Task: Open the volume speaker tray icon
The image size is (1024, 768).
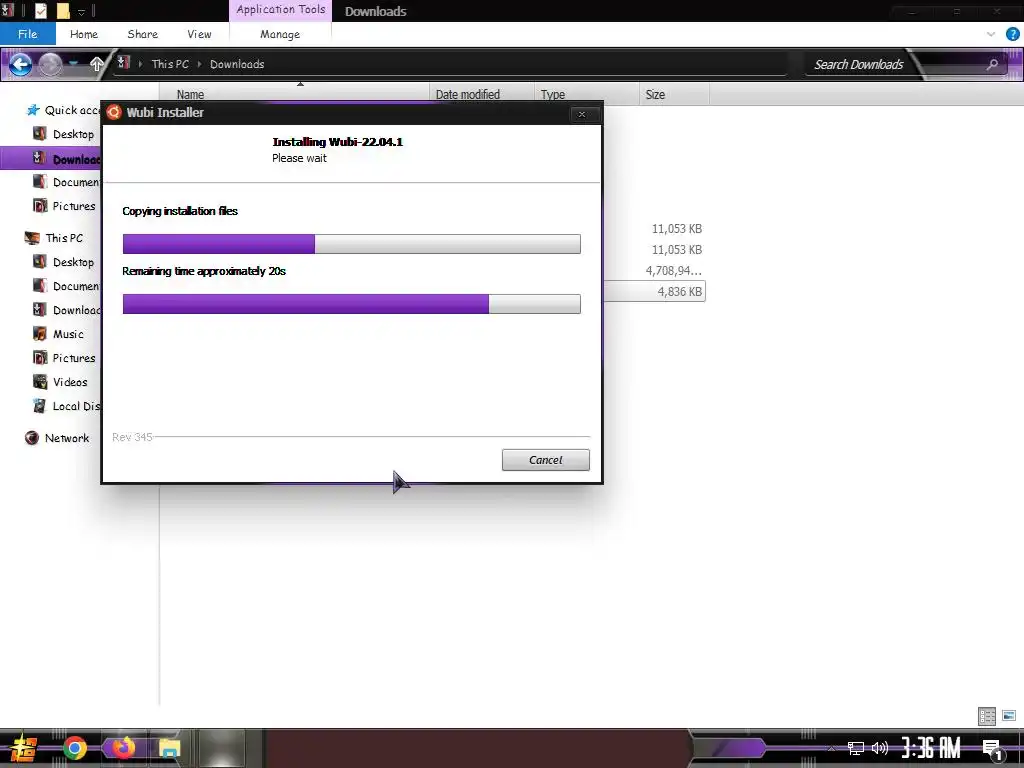Action: (880, 748)
